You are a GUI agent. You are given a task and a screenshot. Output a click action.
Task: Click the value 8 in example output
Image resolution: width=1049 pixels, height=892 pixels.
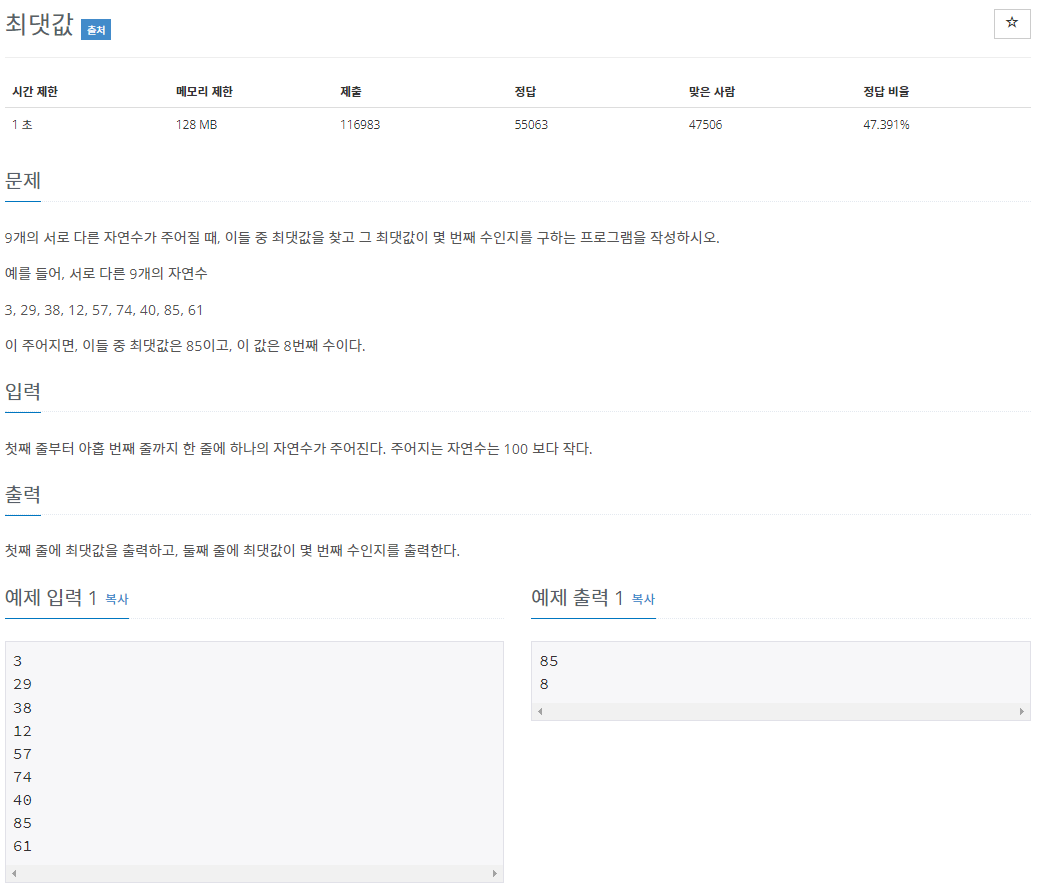(544, 685)
